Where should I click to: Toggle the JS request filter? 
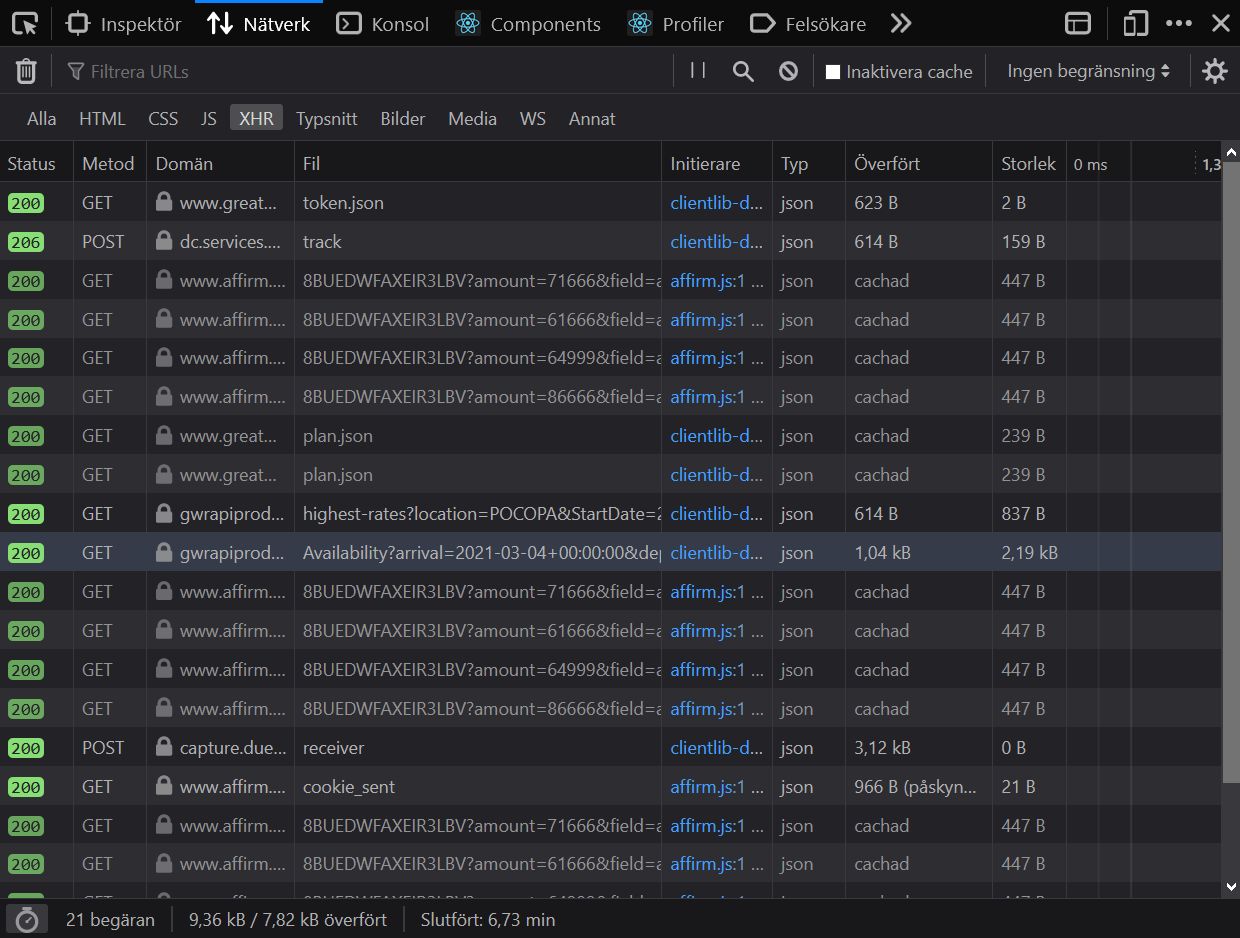click(x=208, y=118)
